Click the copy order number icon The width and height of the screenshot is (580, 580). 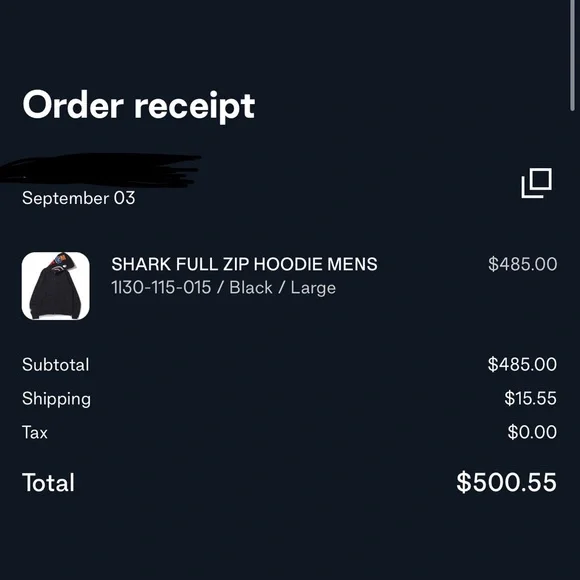click(x=536, y=183)
